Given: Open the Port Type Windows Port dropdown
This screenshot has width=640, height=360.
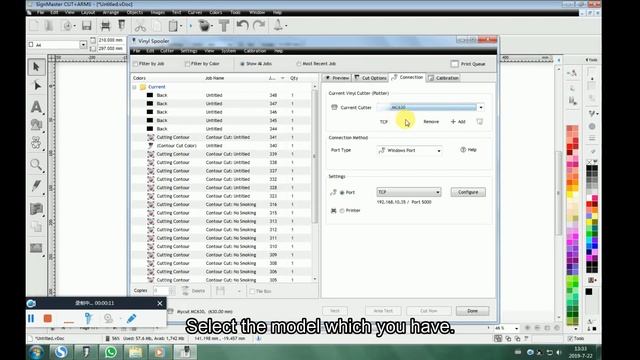Looking at the screenshot, I should pos(439,151).
